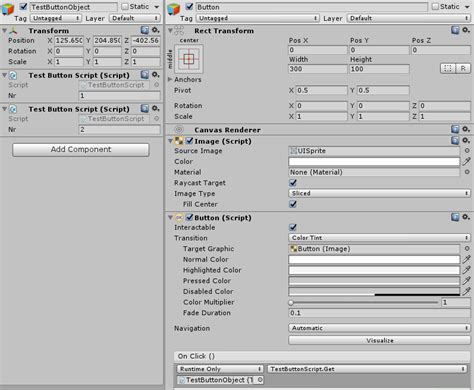The height and width of the screenshot is (390, 474).
Task: Toggle Static checkbox for Button object
Action: pyautogui.click(x=435, y=7)
